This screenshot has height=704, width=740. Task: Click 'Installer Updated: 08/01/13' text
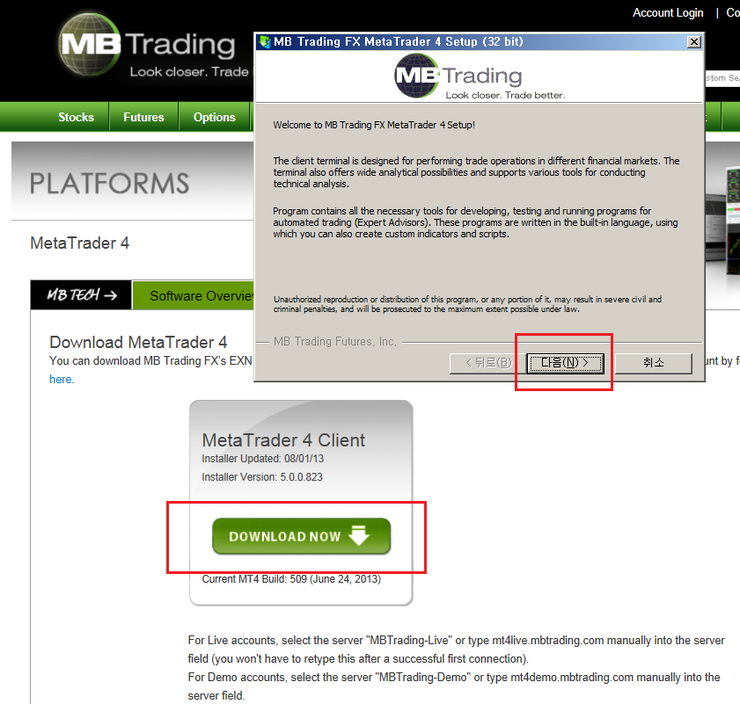(x=263, y=459)
